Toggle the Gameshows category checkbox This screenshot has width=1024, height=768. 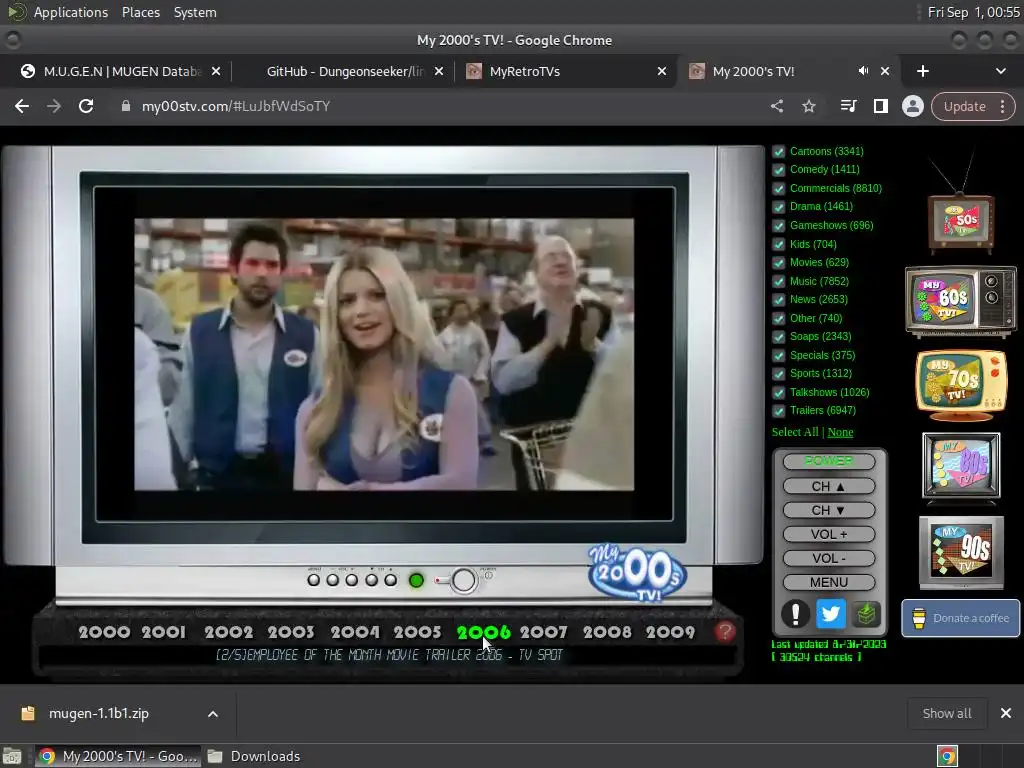778,226
